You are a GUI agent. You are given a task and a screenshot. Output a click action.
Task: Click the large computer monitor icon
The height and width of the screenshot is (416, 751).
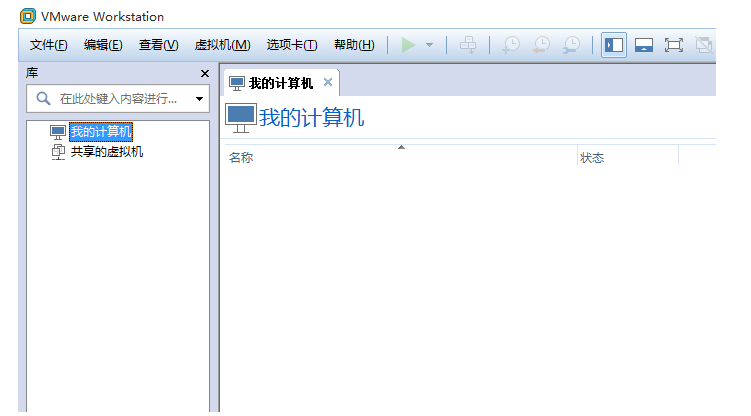tap(241, 118)
